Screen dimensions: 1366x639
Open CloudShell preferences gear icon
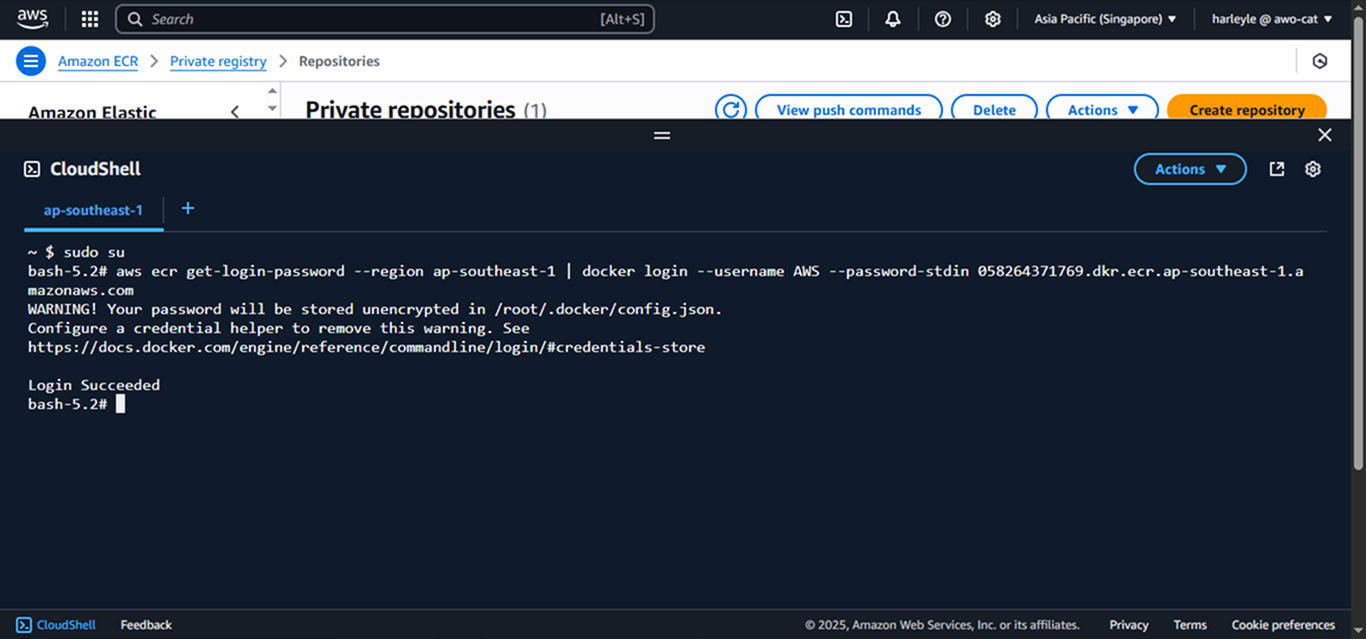1313,169
